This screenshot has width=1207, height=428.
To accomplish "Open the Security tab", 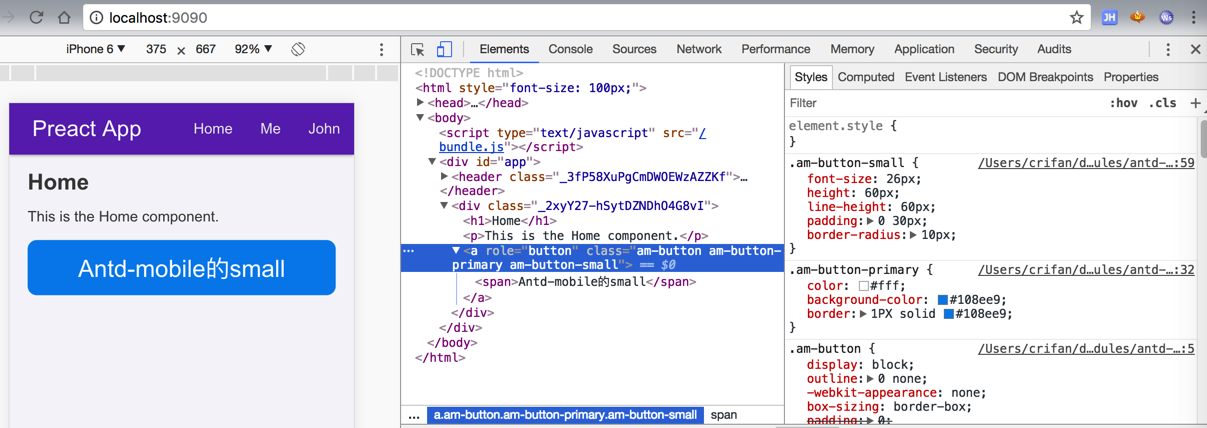I will click(x=996, y=49).
